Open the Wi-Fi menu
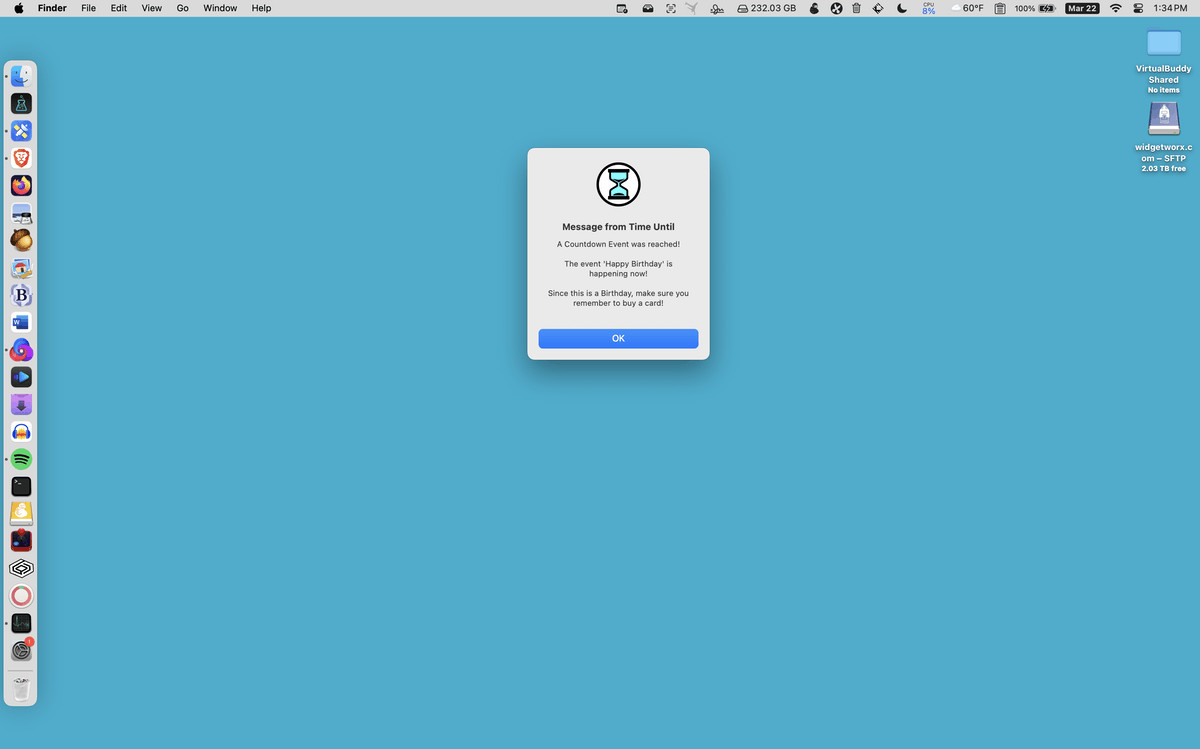The image size is (1200, 749). [1115, 8]
